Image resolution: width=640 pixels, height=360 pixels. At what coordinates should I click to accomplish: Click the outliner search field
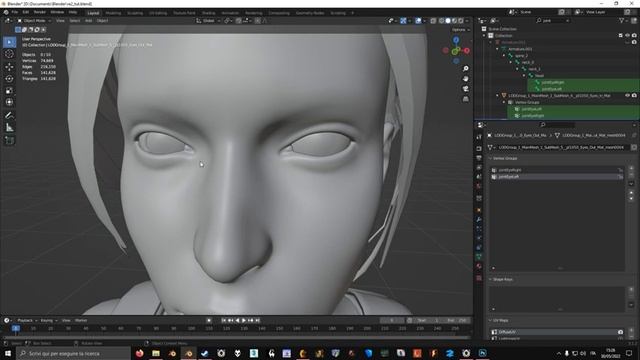point(553,20)
